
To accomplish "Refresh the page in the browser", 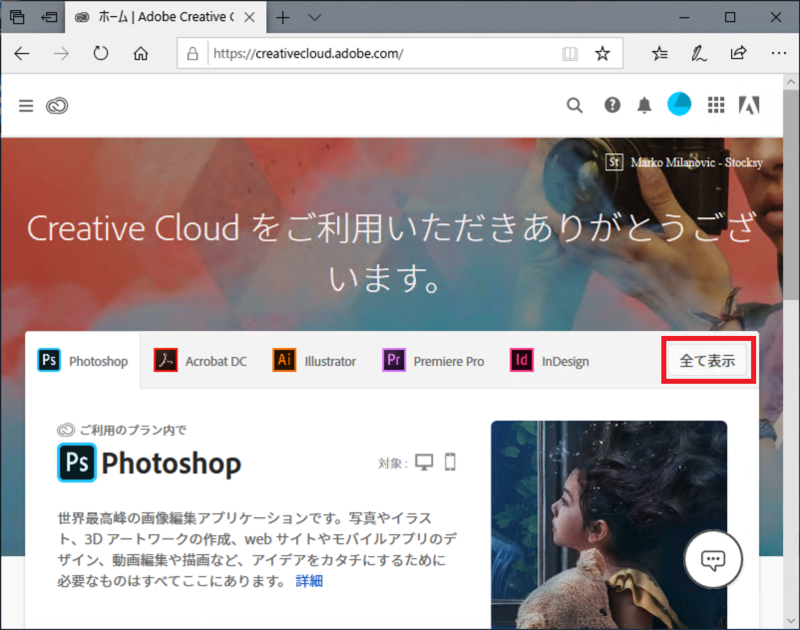I will 100,53.
